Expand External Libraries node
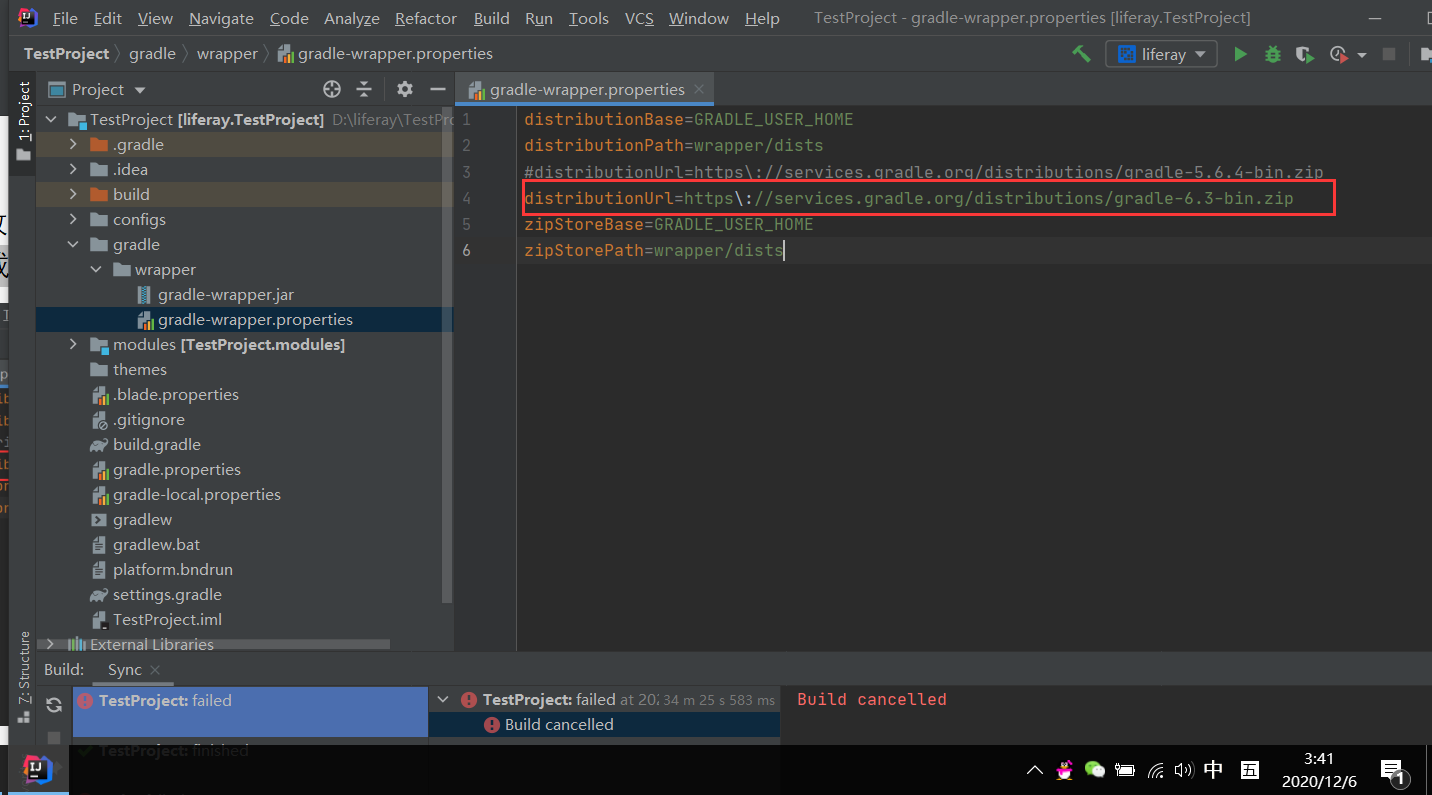1432x795 pixels. point(51,644)
